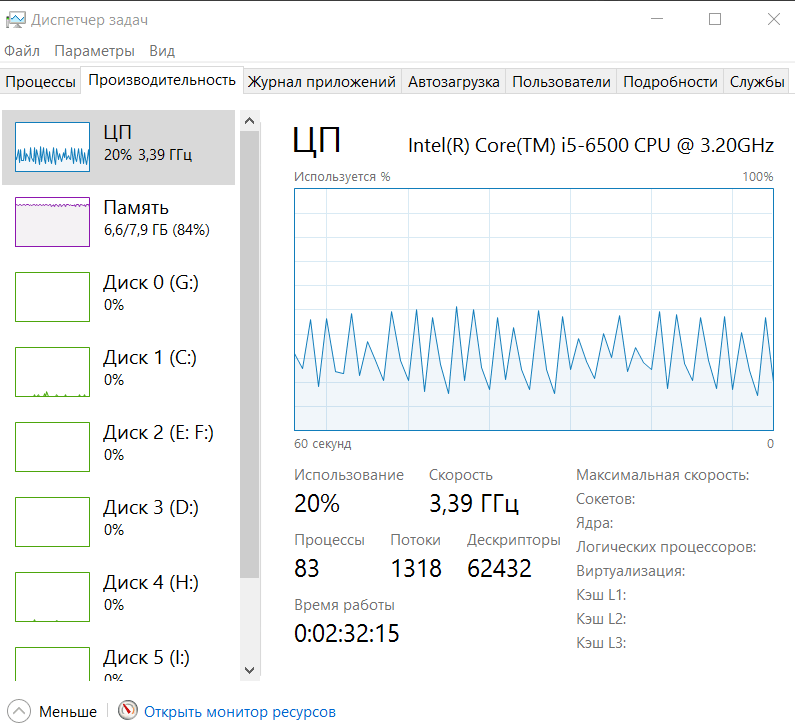
Task: Click the Процессы count 83
Action: coord(307,568)
